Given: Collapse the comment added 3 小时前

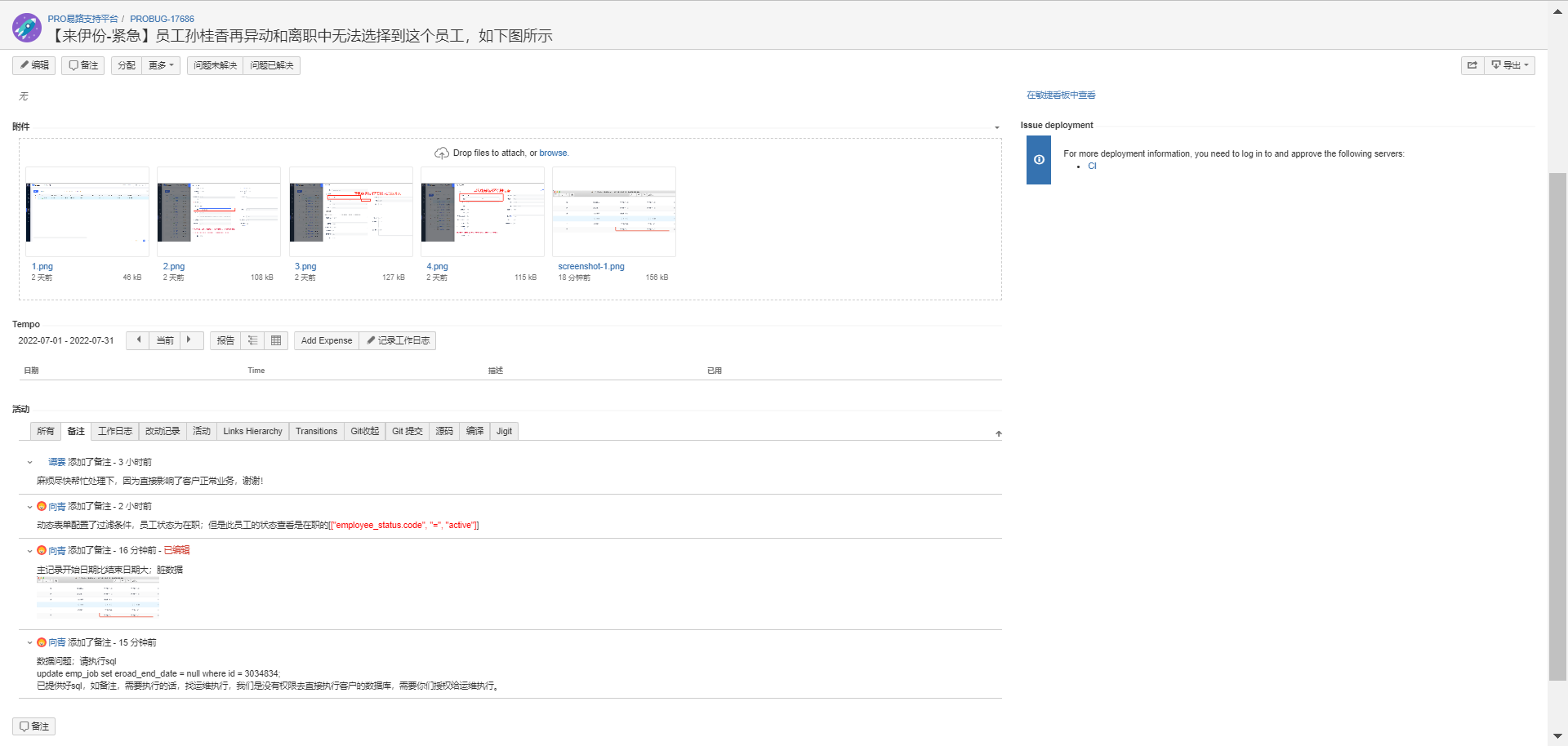Looking at the screenshot, I should pyautogui.click(x=30, y=463).
